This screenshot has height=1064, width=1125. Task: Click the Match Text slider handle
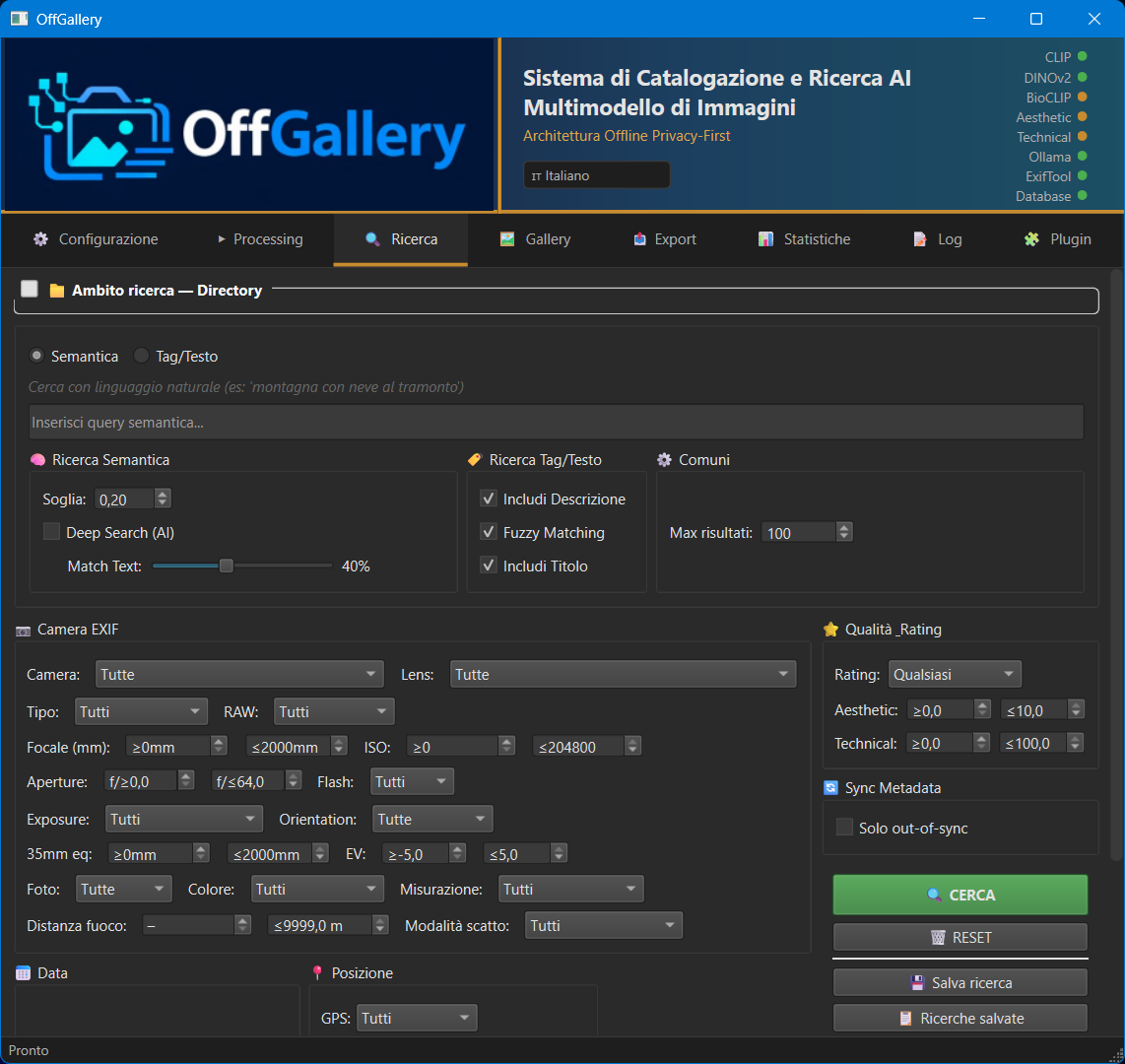(226, 566)
